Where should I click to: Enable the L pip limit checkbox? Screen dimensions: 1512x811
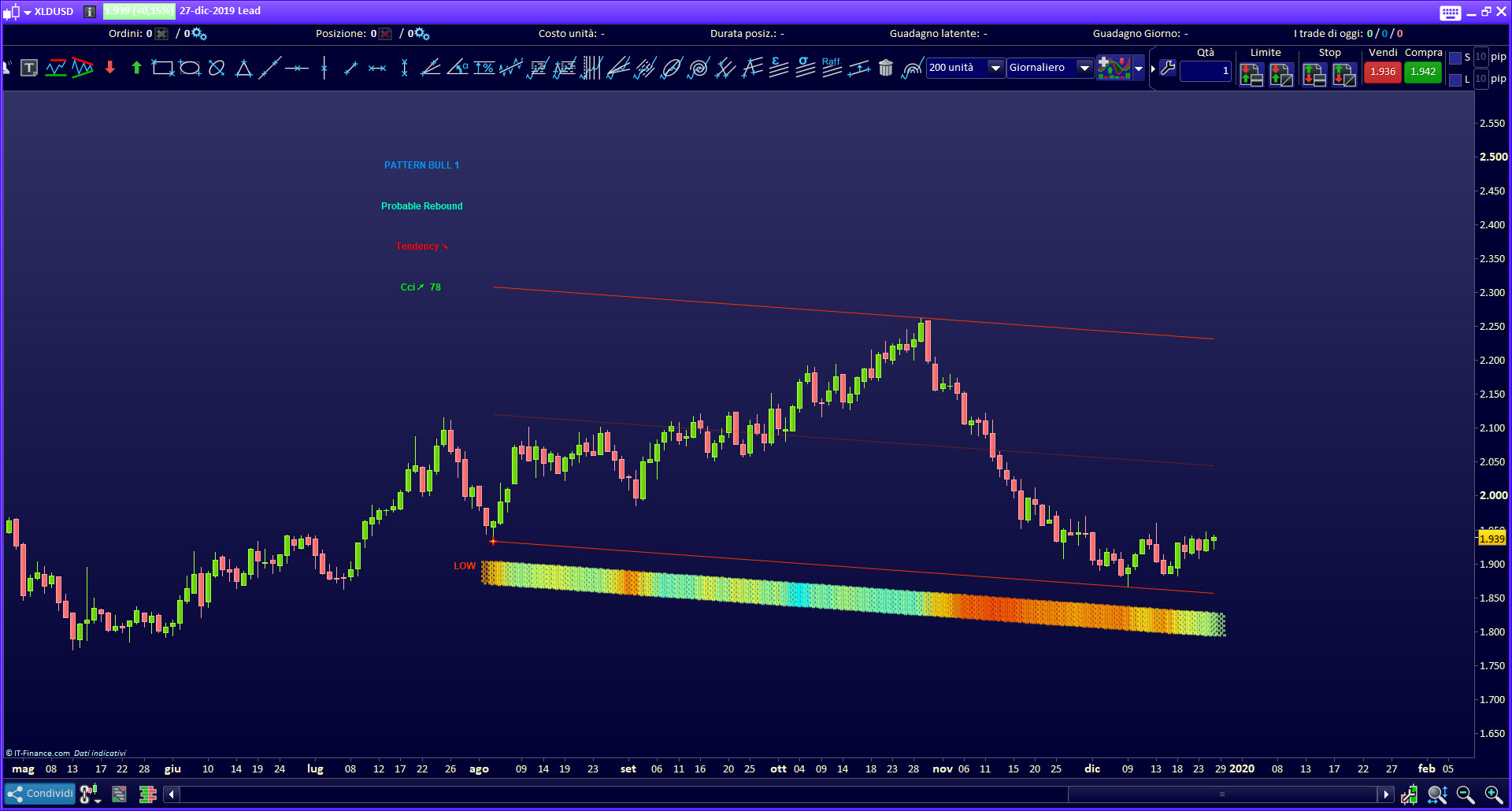pyautogui.click(x=1455, y=80)
